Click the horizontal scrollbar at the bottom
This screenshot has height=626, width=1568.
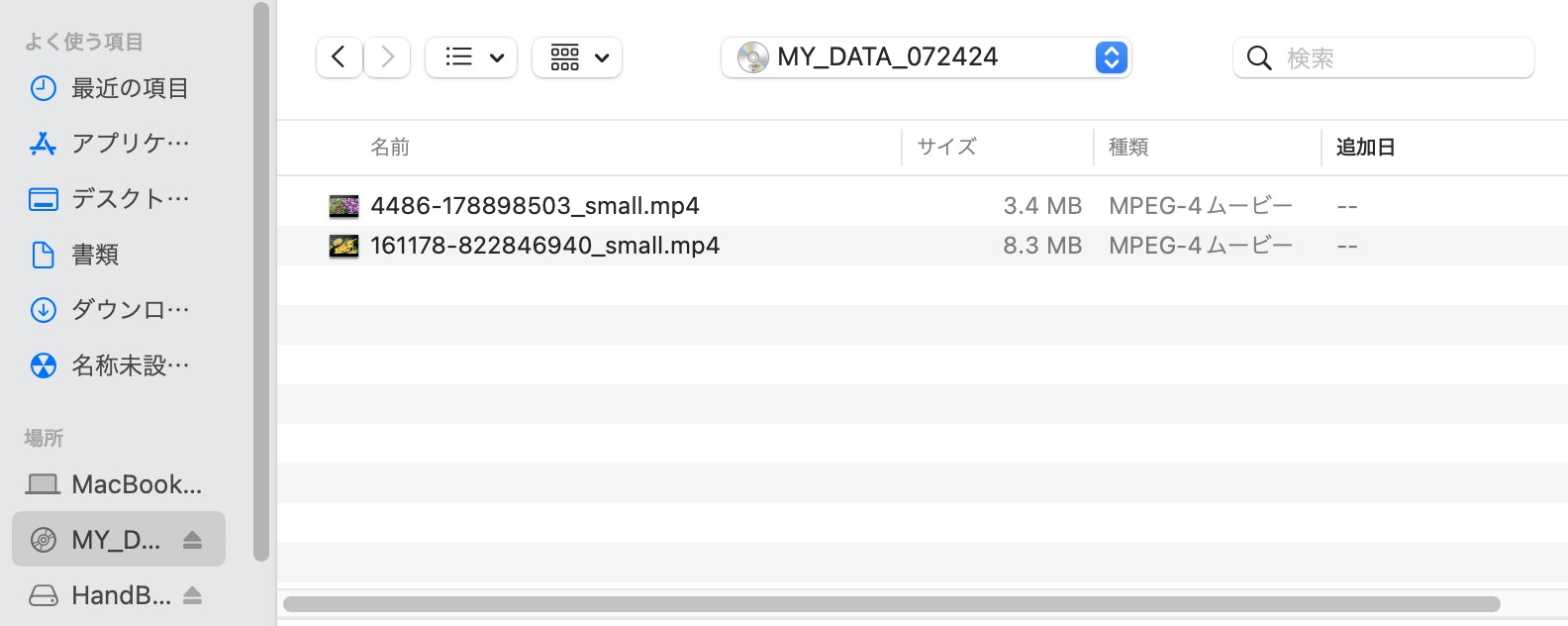coord(891,604)
